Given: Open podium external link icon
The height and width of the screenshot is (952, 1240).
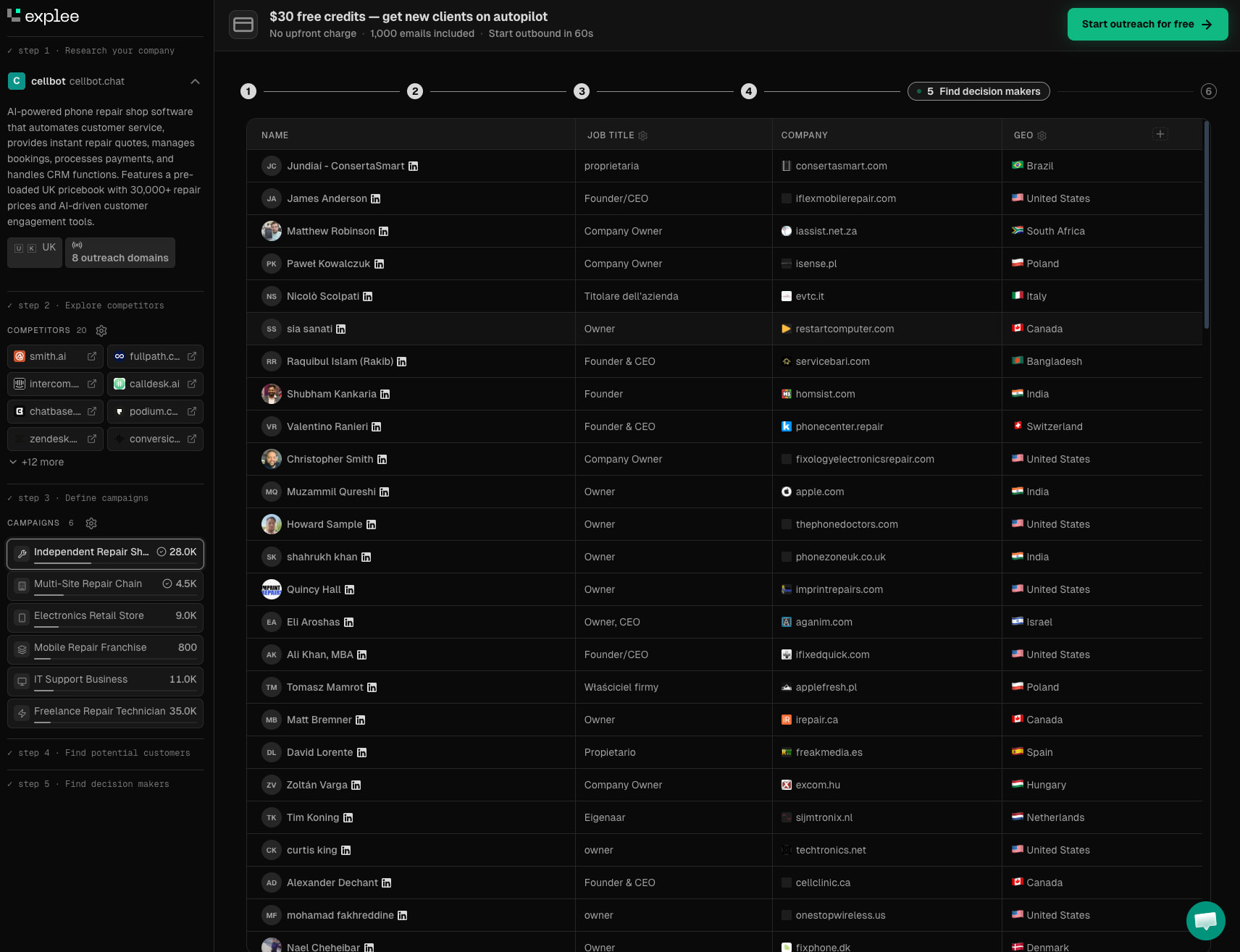Looking at the screenshot, I should point(192,411).
